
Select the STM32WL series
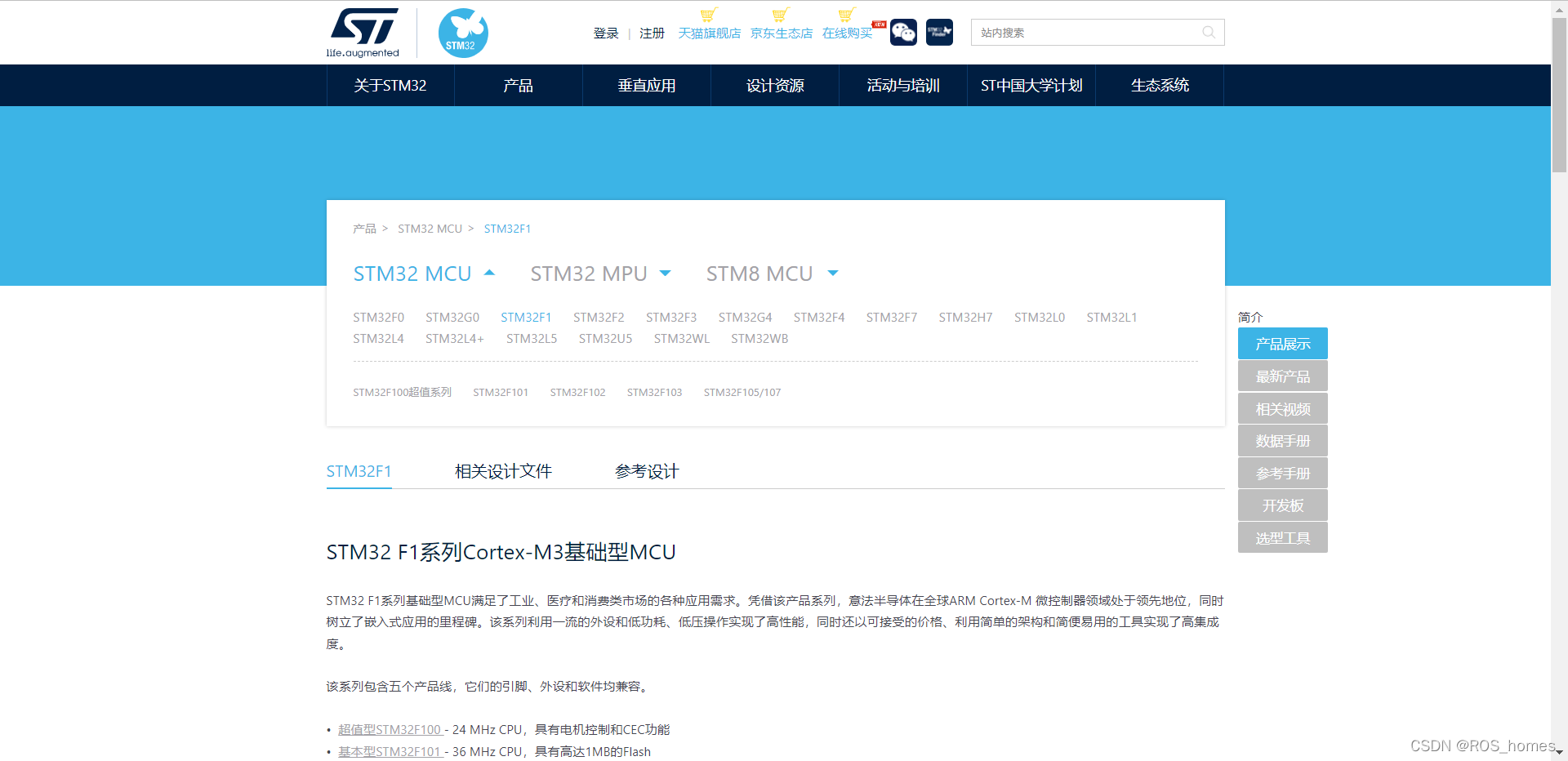coord(682,339)
